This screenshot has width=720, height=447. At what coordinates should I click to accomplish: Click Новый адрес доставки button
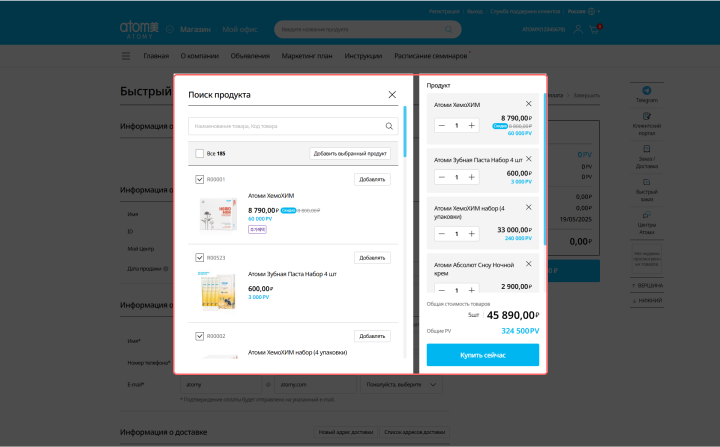[x=346, y=432]
